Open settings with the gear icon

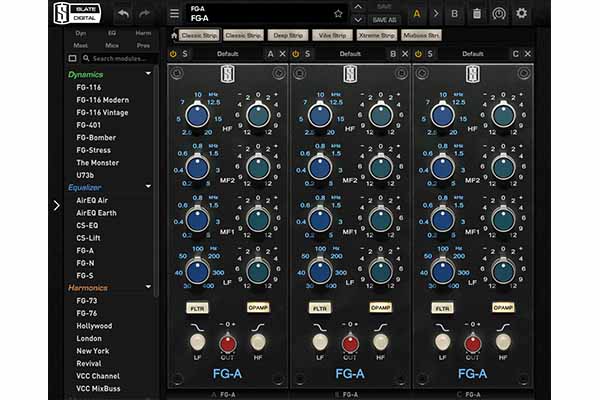coord(521,13)
